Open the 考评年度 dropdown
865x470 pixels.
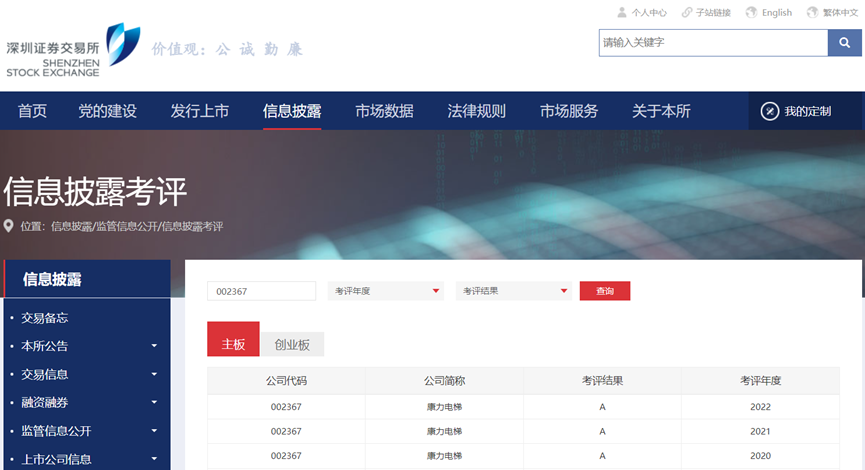(x=386, y=291)
